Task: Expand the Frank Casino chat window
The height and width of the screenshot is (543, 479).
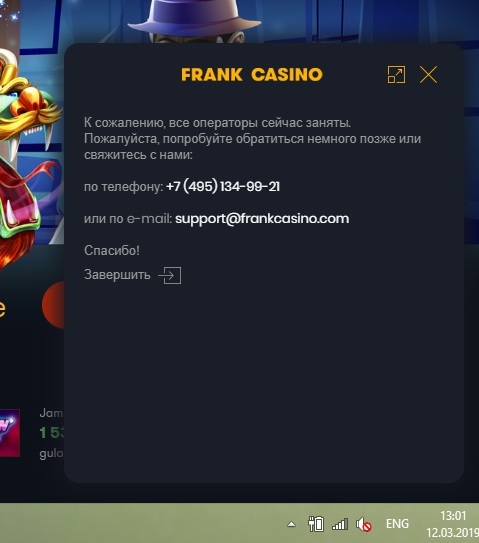Action: point(396,75)
